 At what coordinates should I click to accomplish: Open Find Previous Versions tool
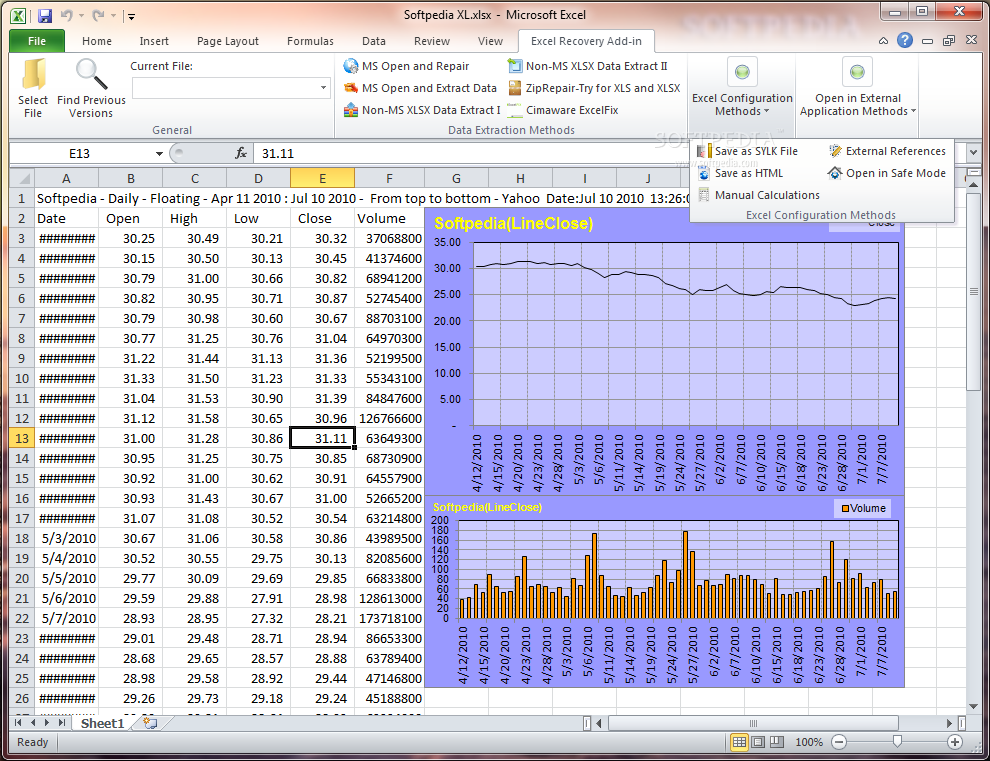[92, 88]
